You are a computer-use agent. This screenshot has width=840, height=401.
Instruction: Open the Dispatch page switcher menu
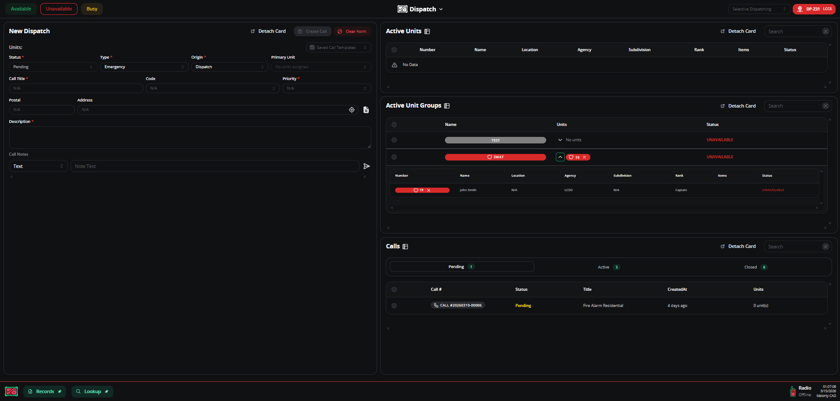pos(421,9)
